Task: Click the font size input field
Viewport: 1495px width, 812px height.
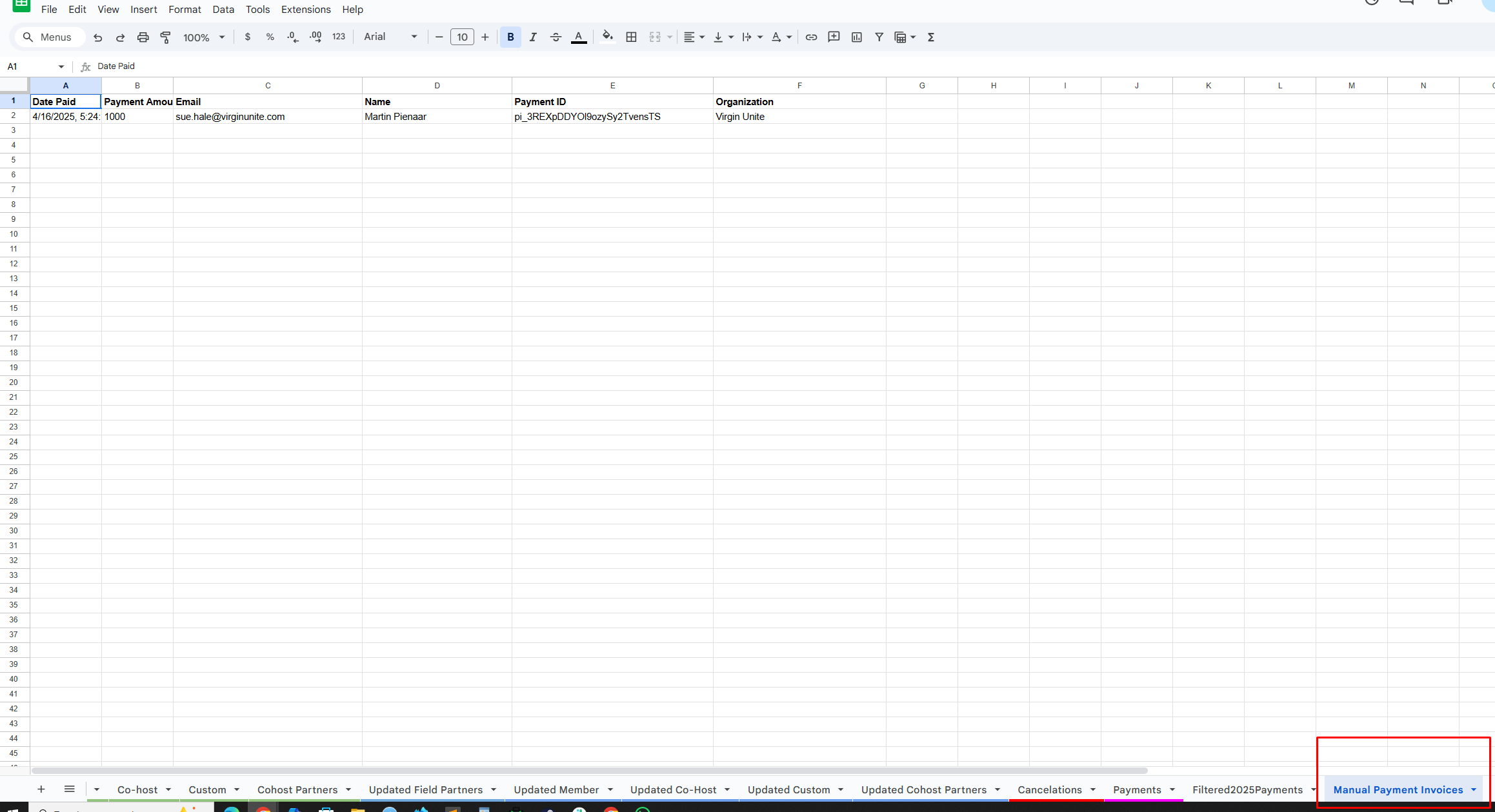Action: tap(462, 37)
